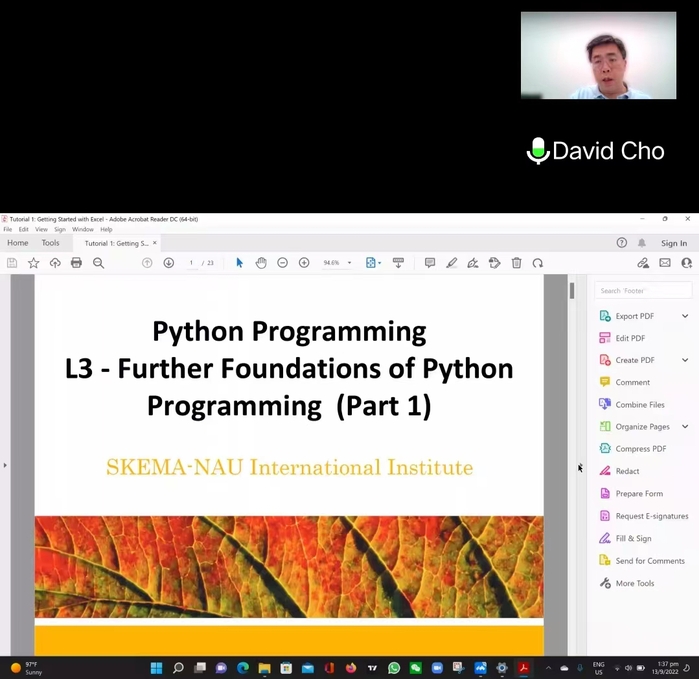The height and width of the screenshot is (679, 699).
Task: Click the highlight text pen icon
Action: pyautogui.click(x=451, y=263)
